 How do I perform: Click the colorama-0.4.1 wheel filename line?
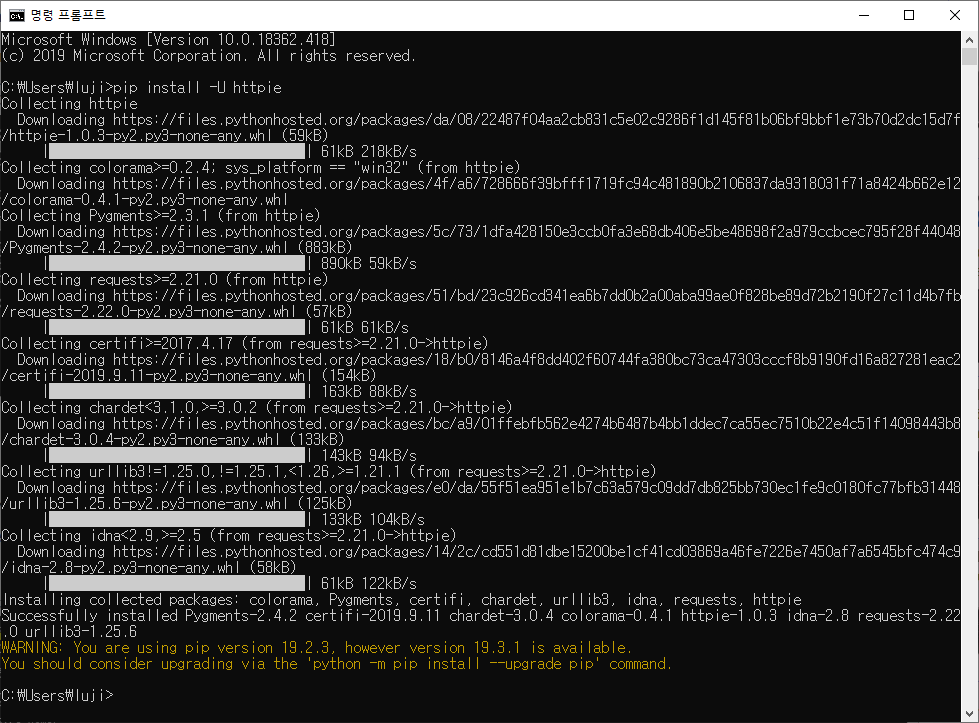pyautogui.click(x=144, y=200)
